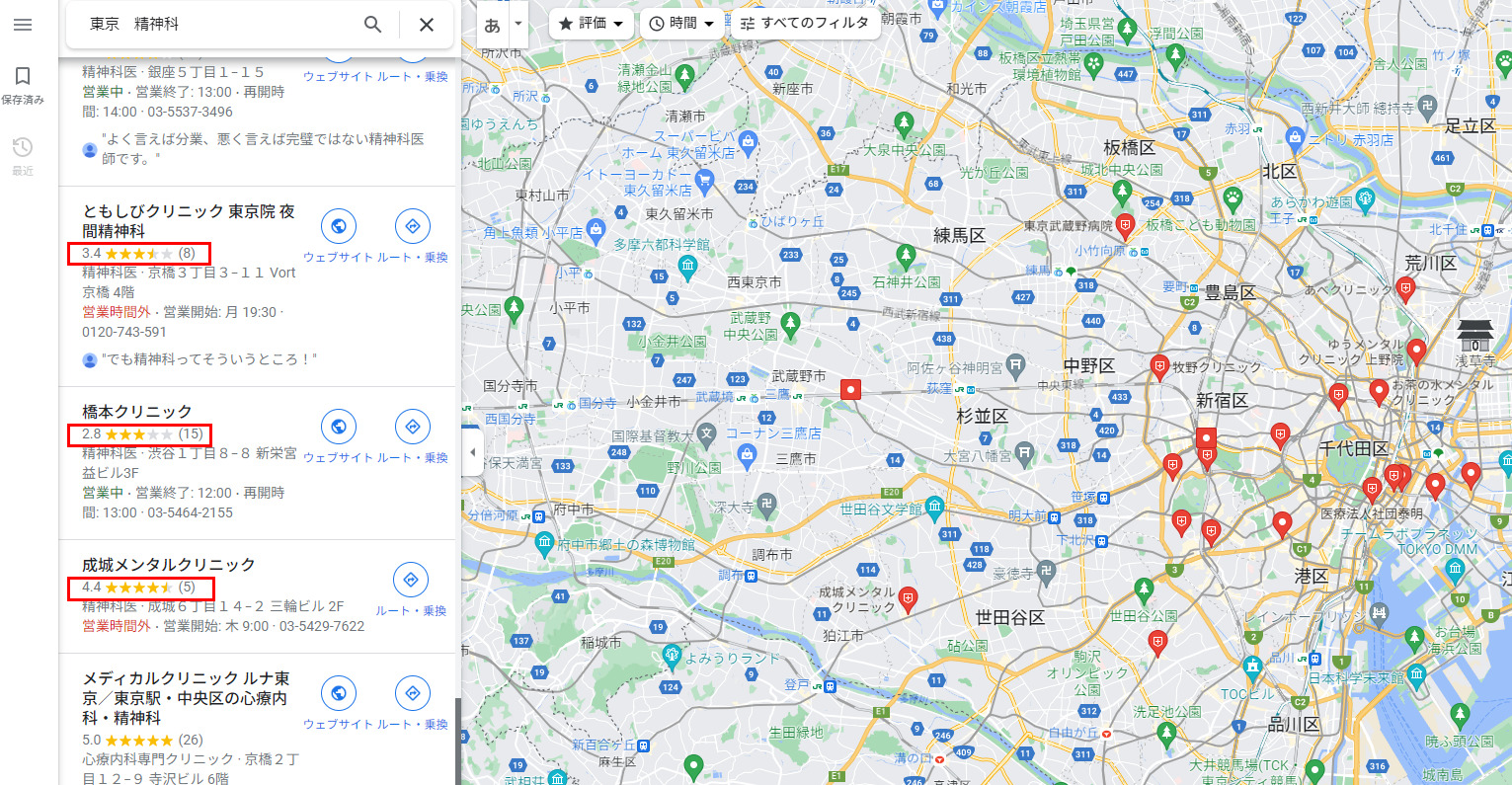Open the Saved places bookmark icon
Image resolution: width=1512 pixels, height=785 pixels.
[23, 76]
